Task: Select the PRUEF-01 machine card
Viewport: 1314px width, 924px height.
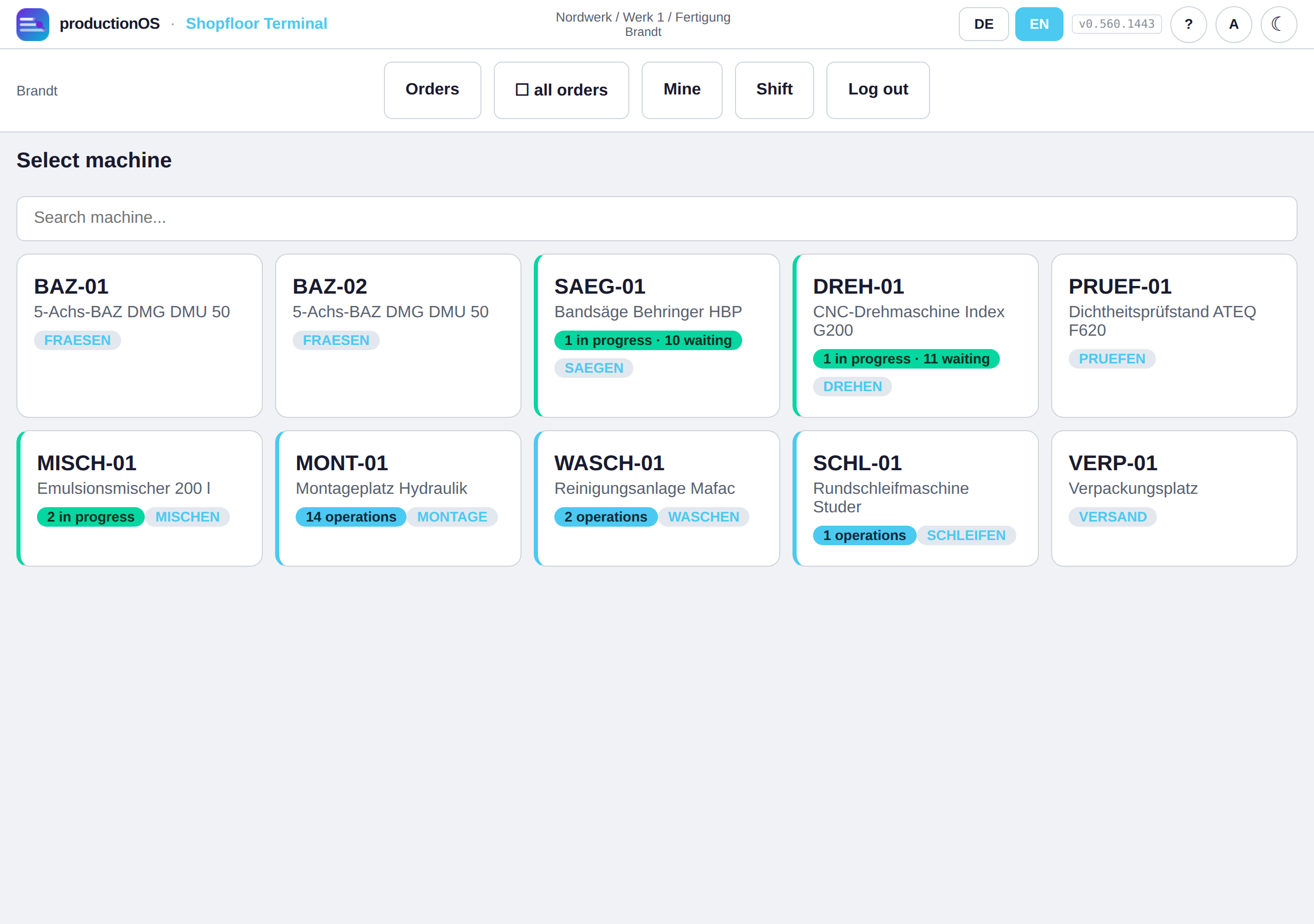Action: point(1174,336)
